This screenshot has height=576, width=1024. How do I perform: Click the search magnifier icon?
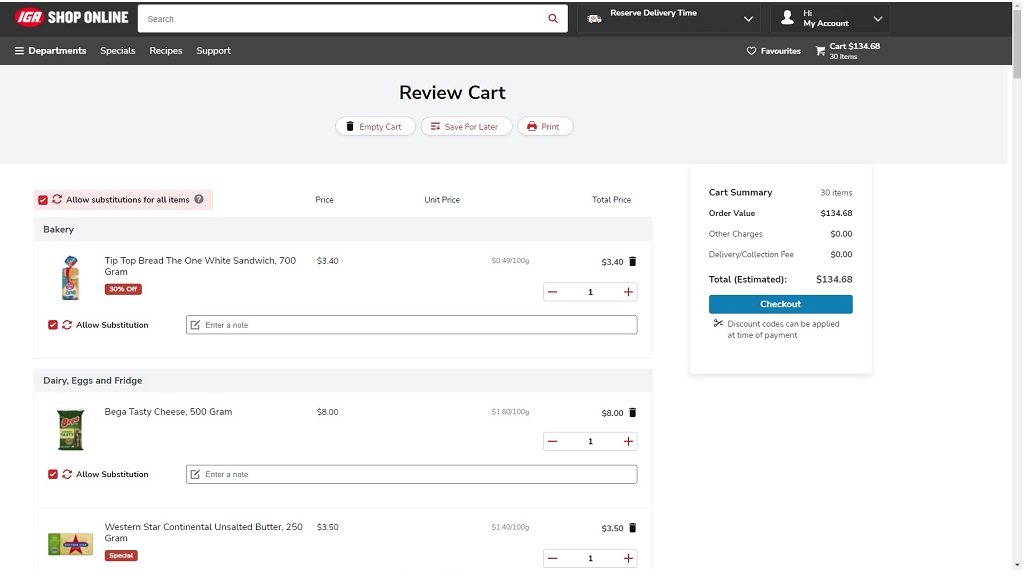(553, 19)
